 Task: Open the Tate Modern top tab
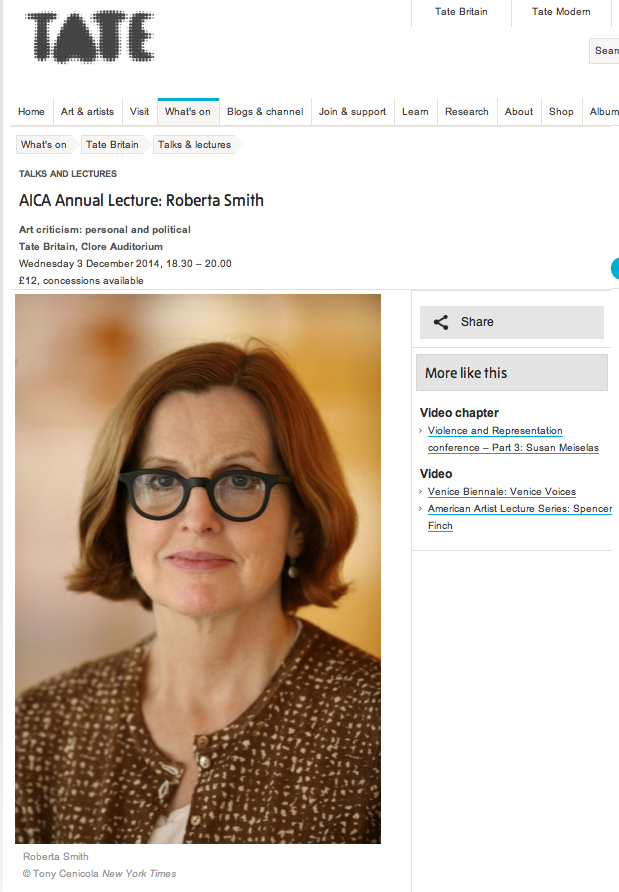point(560,12)
